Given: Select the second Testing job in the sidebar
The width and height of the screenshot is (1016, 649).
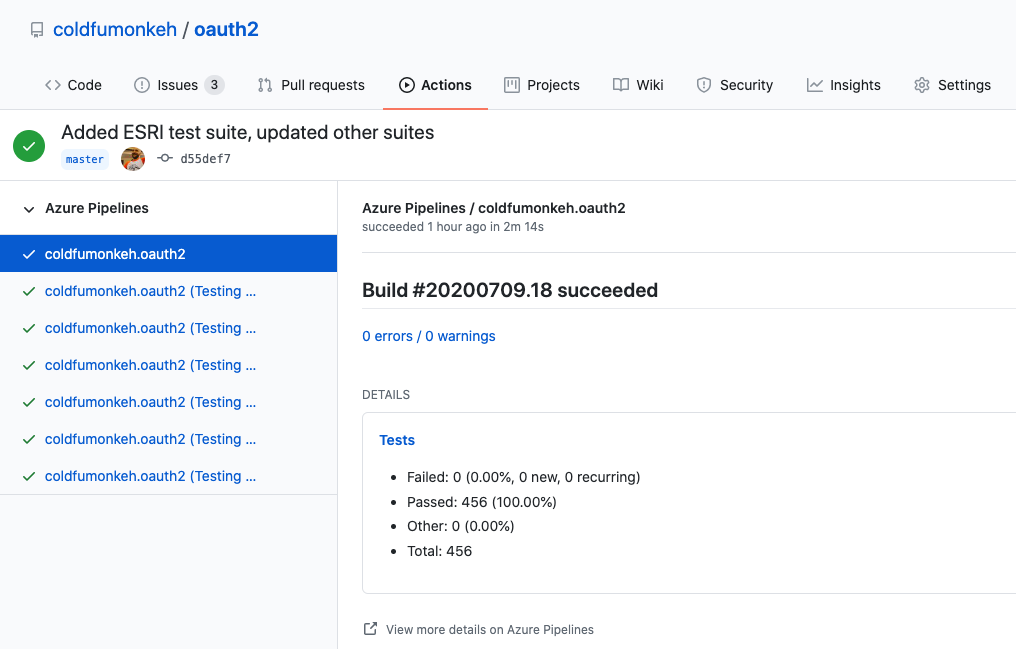Looking at the screenshot, I should point(150,328).
